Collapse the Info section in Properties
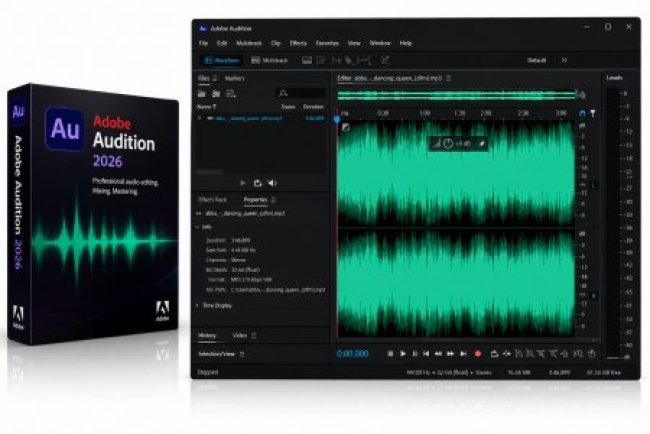 pyautogui.click(x=198, y=227)
